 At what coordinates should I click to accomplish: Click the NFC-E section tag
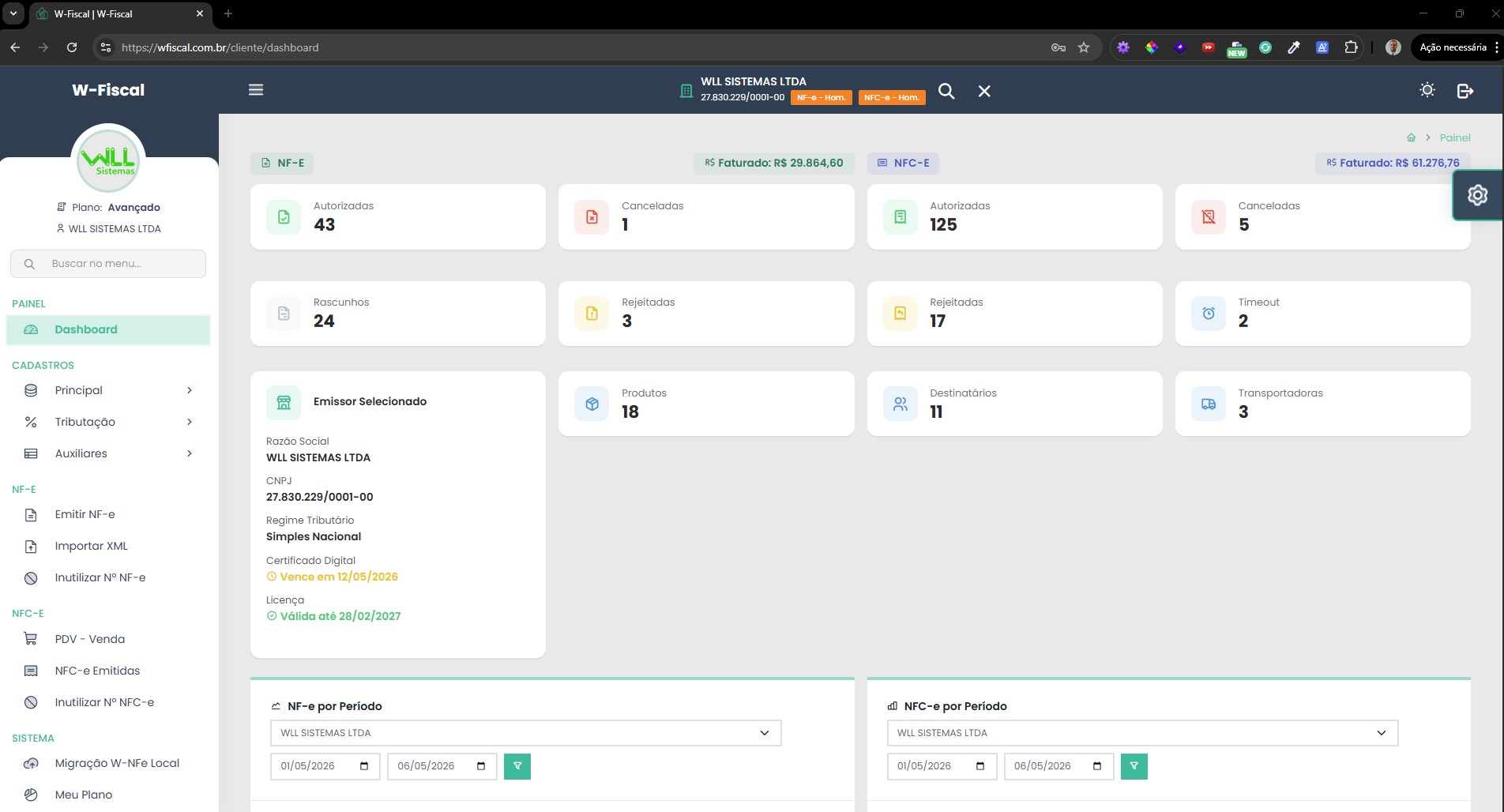click(x=904, y=164)
